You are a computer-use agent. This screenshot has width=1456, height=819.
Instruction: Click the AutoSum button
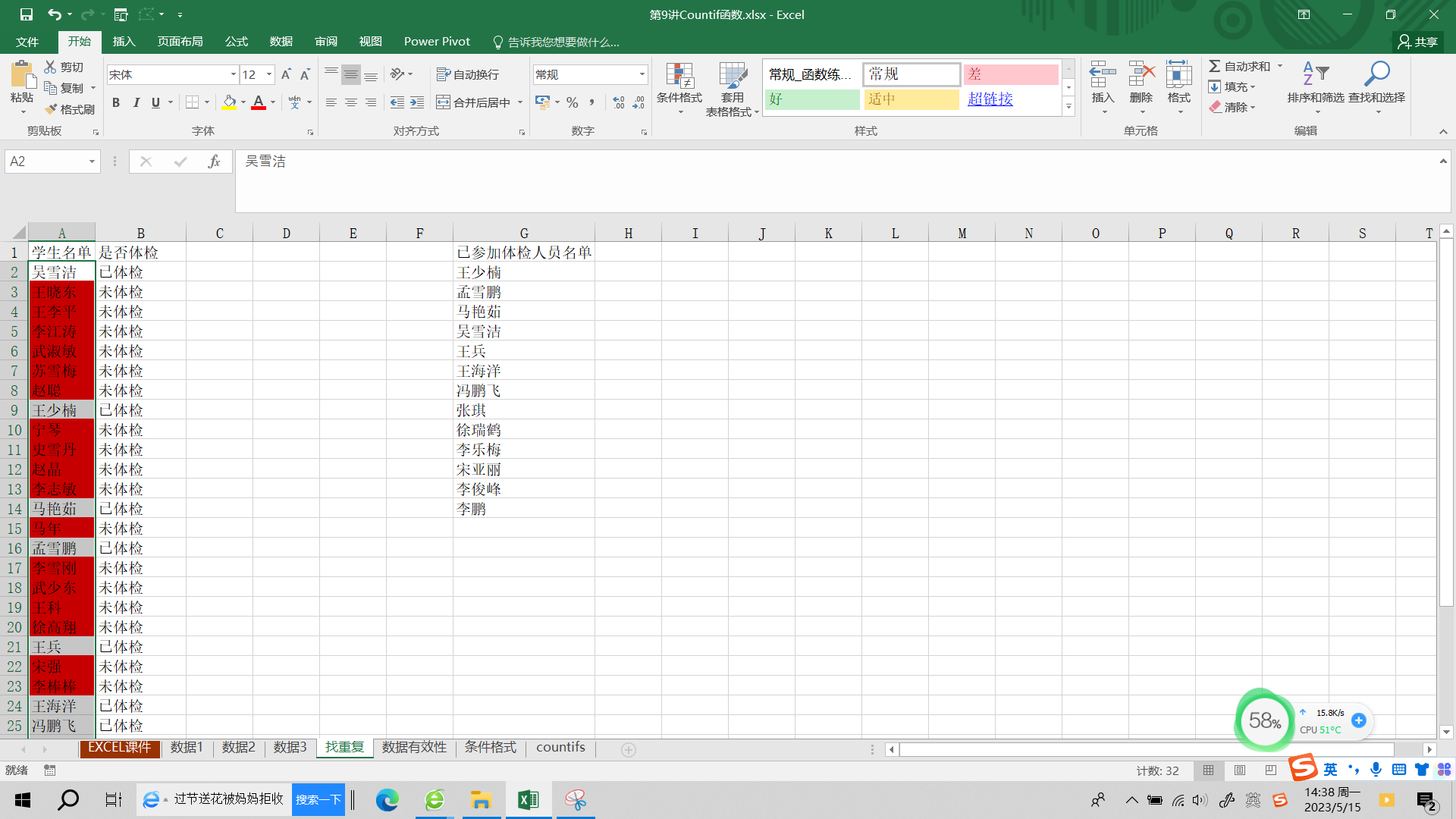tap(1239, 67)
